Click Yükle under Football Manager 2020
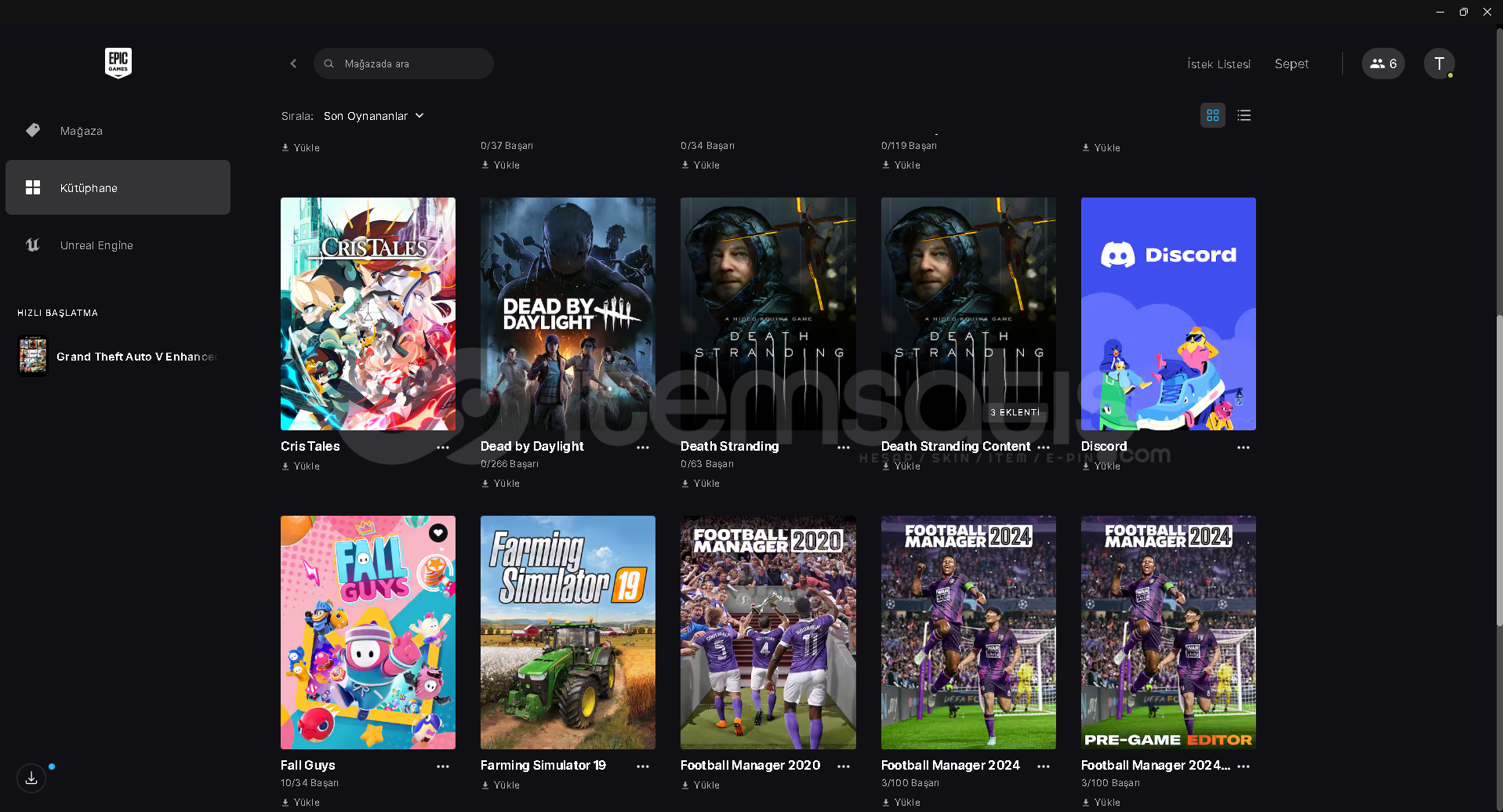Image resolution: width=1503 pixels, height=812 pixels. point(701,785)
